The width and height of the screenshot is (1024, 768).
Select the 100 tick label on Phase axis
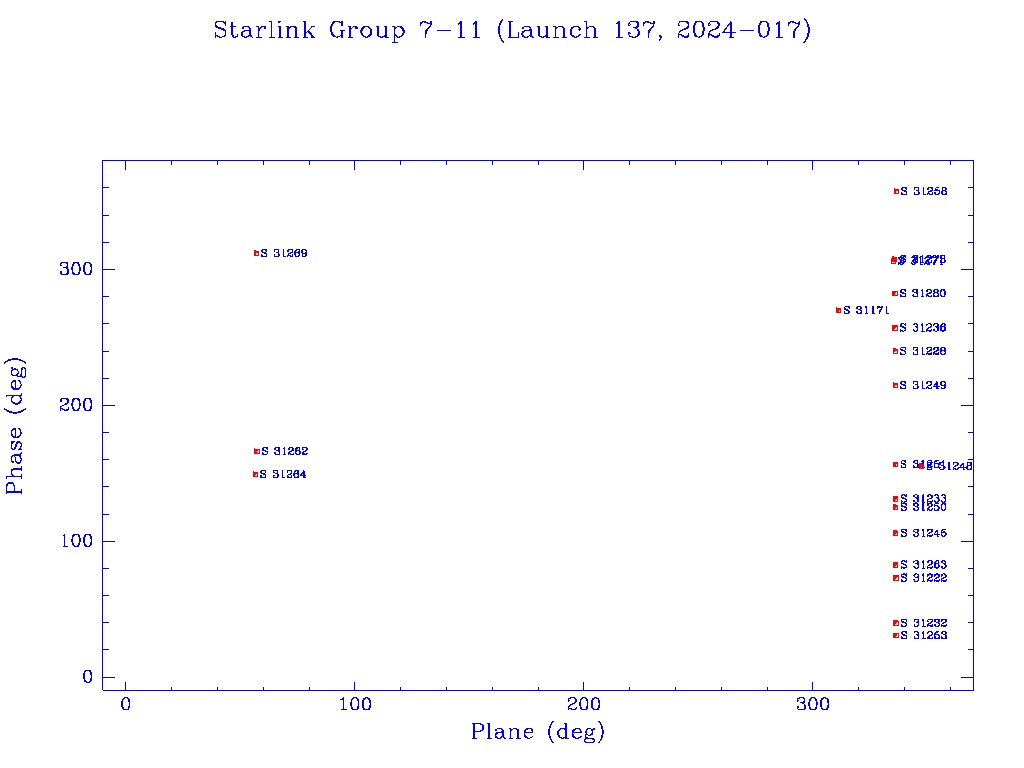pos(76,541)
